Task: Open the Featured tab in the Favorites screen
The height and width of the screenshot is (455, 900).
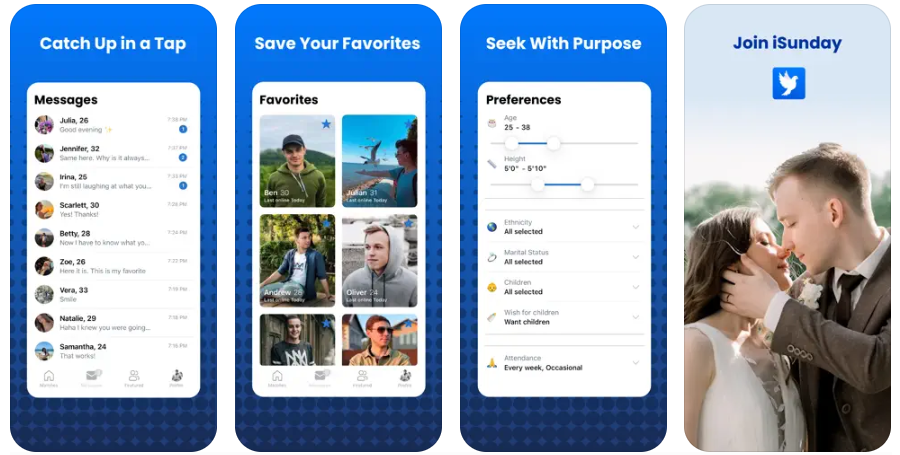Action: [362, 379]
